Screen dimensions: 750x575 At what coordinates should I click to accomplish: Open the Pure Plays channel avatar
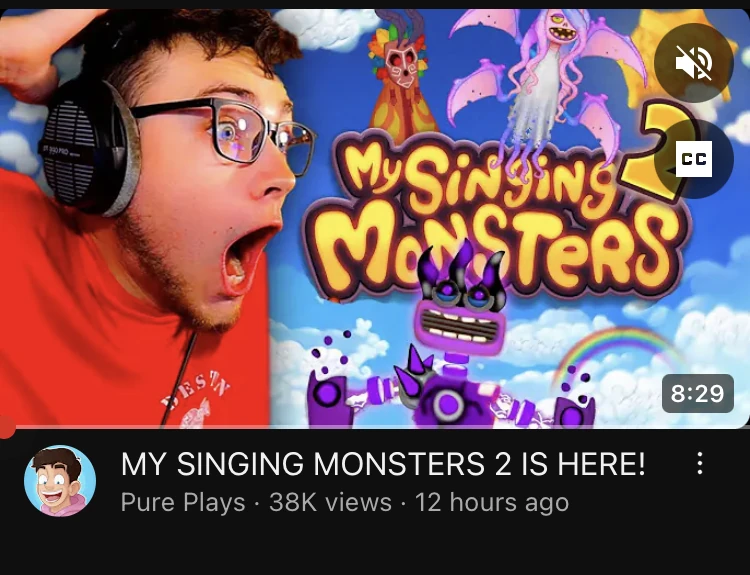click(60, 481)
